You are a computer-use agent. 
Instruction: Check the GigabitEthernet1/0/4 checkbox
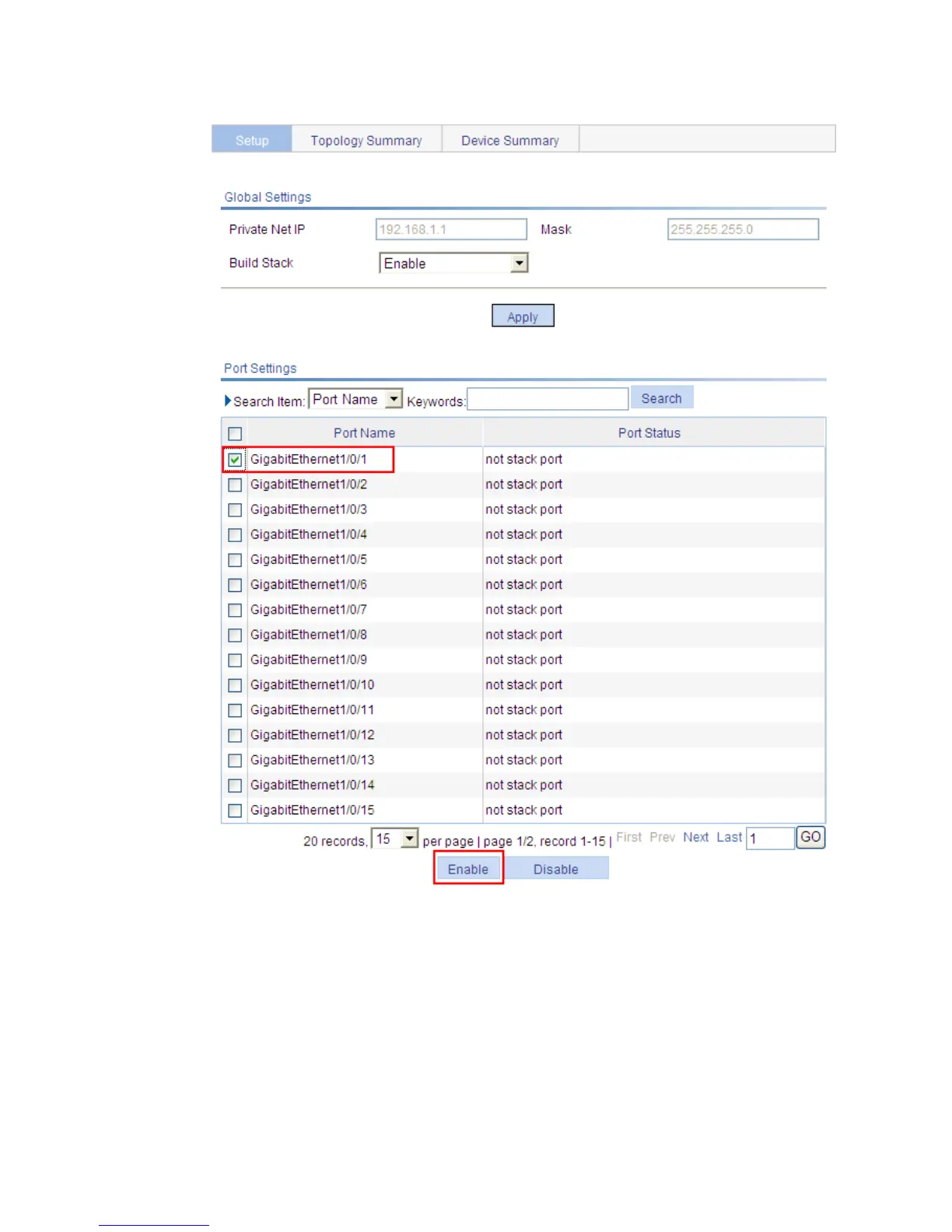[x=235, y=535]
